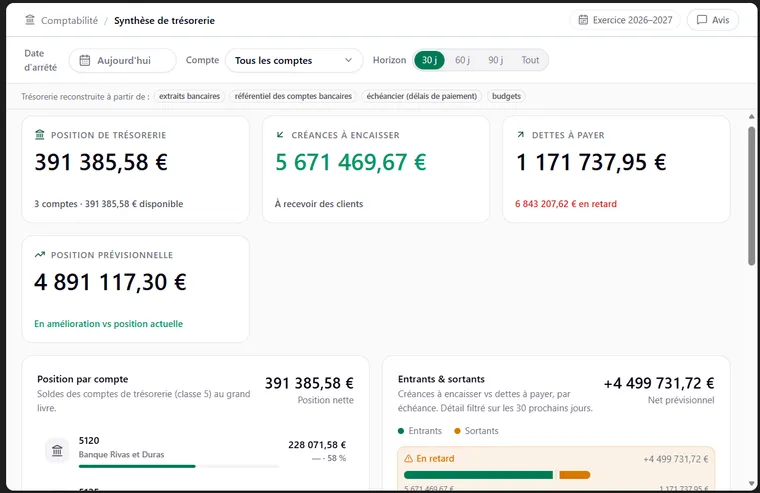This screenshot has height=493, width=760.
Task: Click the Avis speech bubble icon
Action: pyautogui.click(x=702, y=20)
